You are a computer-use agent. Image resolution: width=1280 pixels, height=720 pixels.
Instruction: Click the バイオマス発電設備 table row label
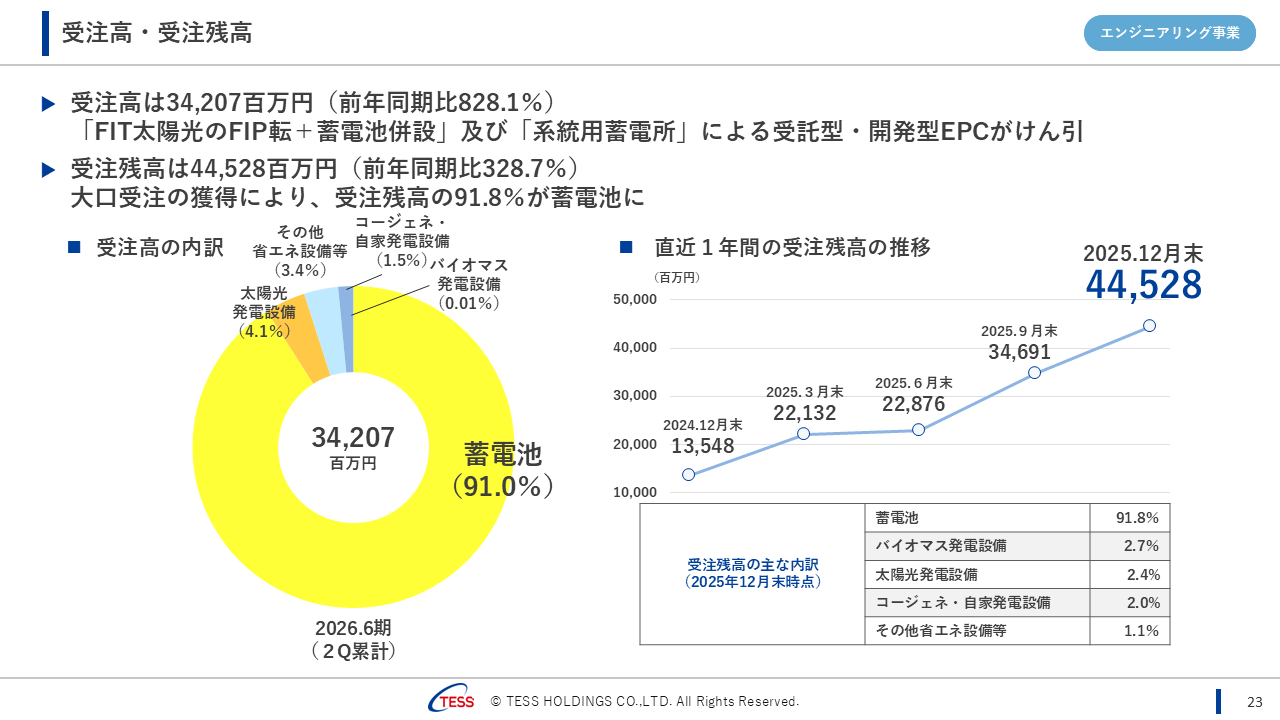pos(940,546)
